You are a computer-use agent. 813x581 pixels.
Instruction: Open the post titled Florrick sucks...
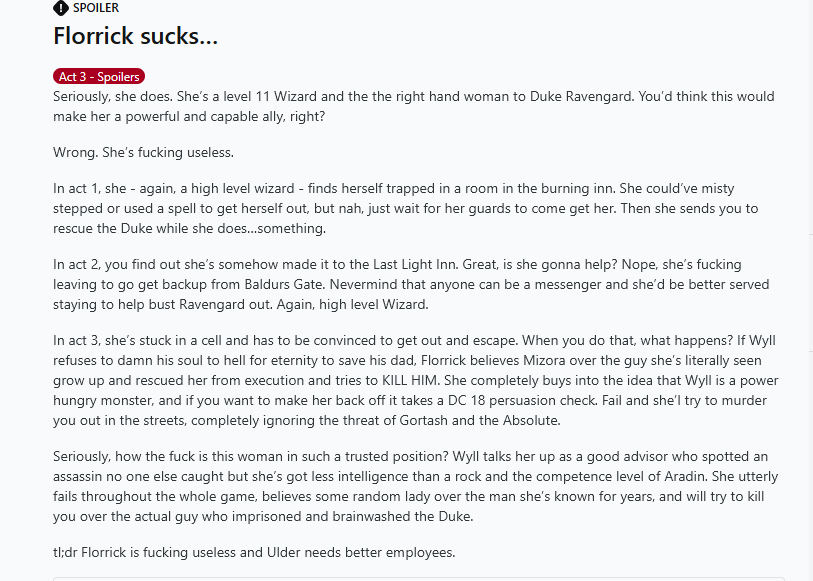coord(135,36)
